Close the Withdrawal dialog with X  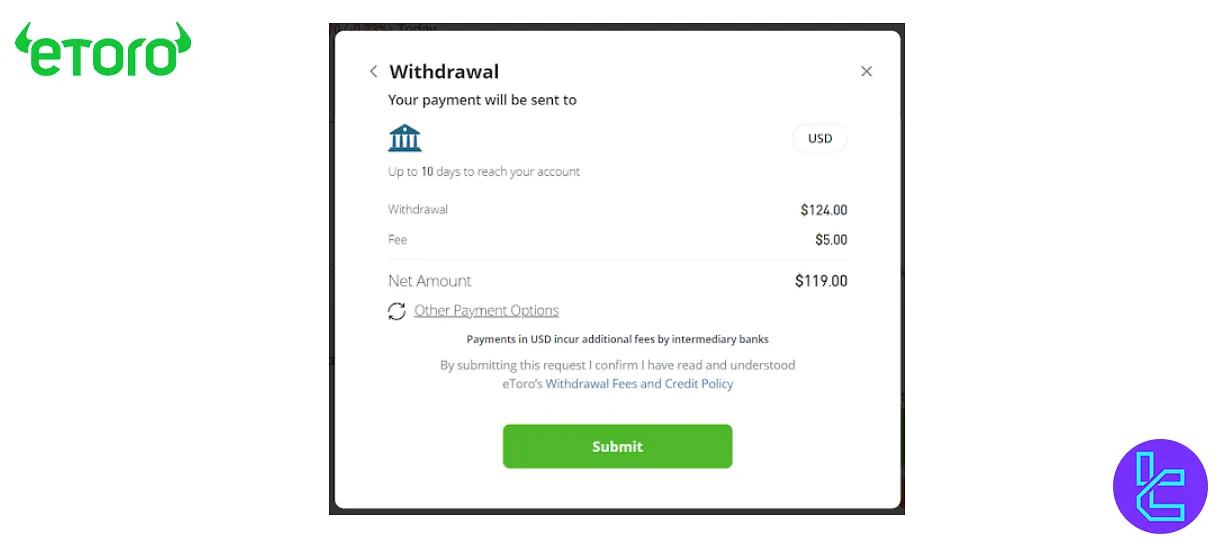click(x=866, y=71)
